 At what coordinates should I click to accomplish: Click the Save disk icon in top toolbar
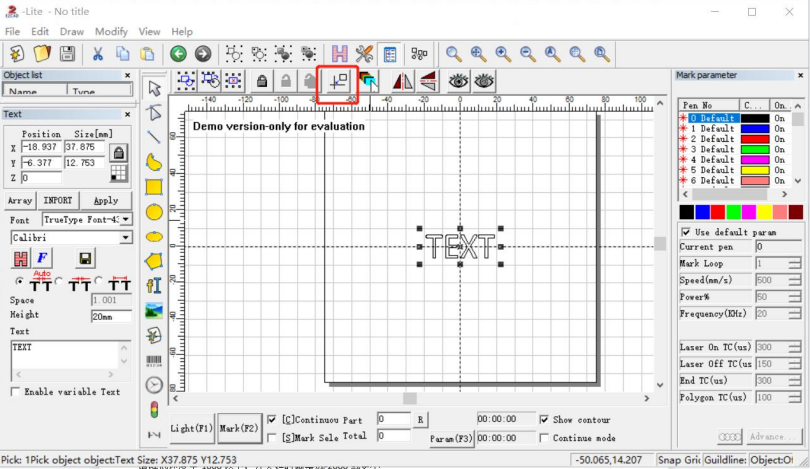click(67, 54)
